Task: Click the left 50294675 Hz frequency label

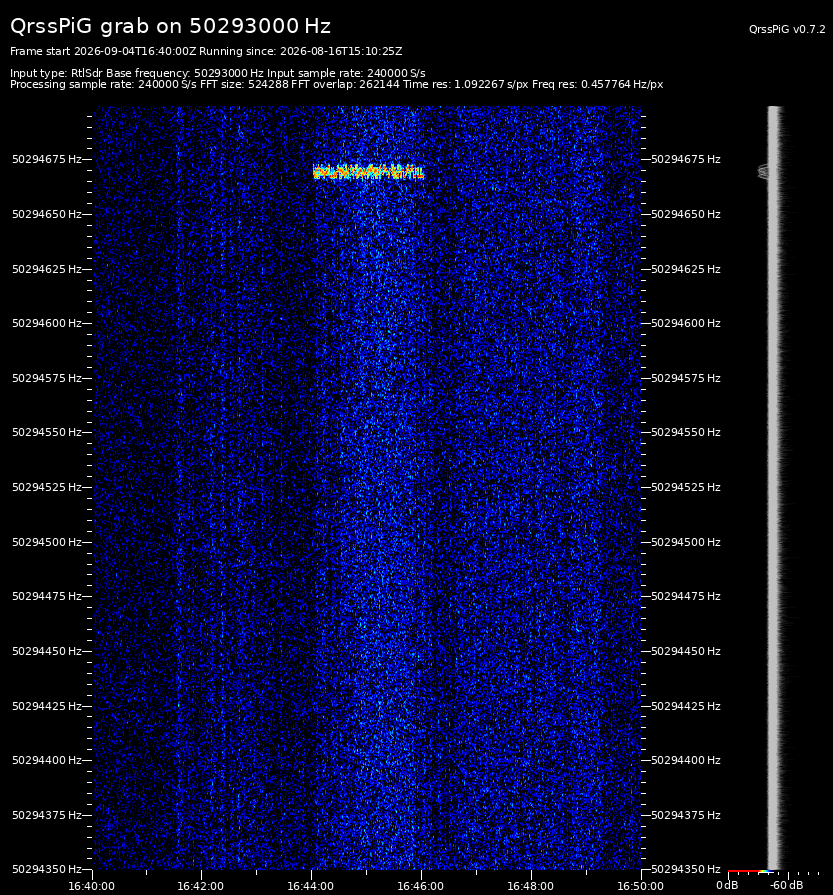Action: pyautogui.click(x=47, y=159)
